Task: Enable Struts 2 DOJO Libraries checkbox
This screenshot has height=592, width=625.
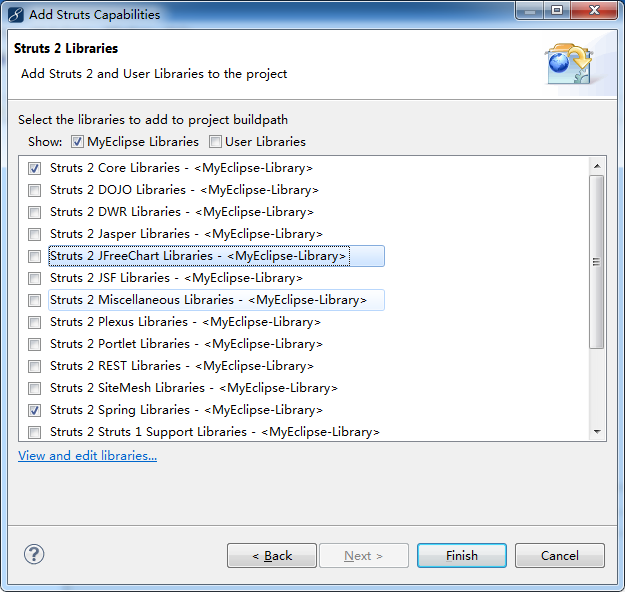Action: coord(35,190)
